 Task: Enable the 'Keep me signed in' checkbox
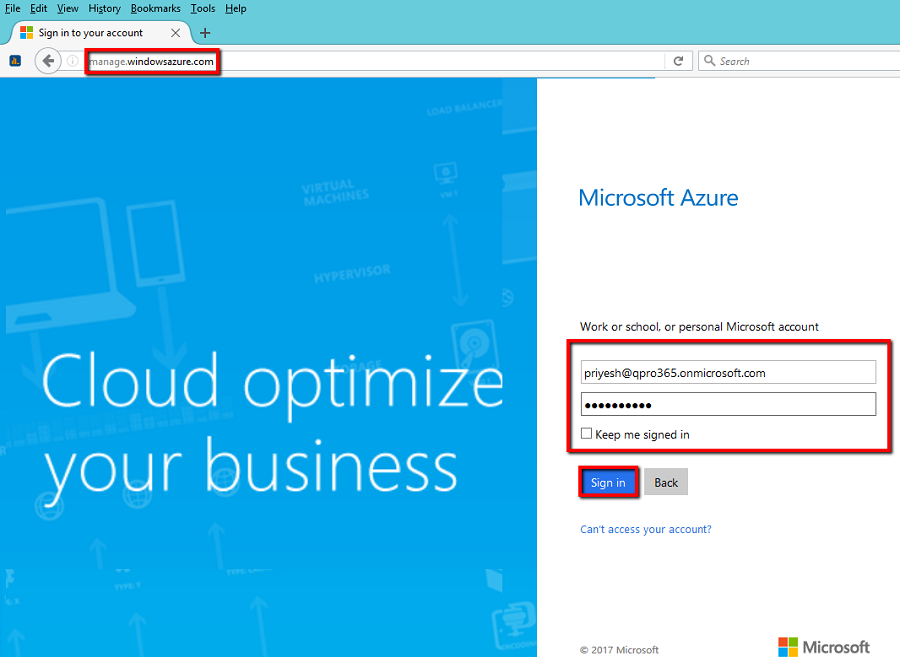point(586,434)
